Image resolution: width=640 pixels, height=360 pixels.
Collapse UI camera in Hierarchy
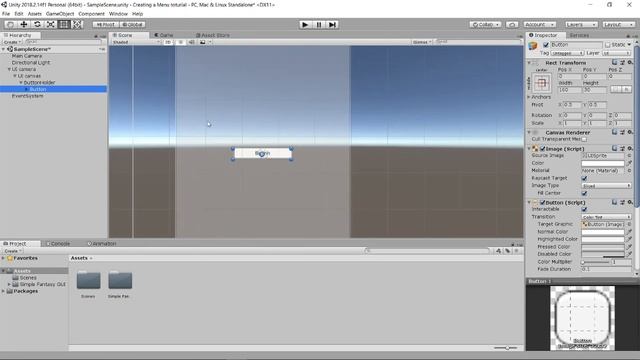(x=9, y=69)
